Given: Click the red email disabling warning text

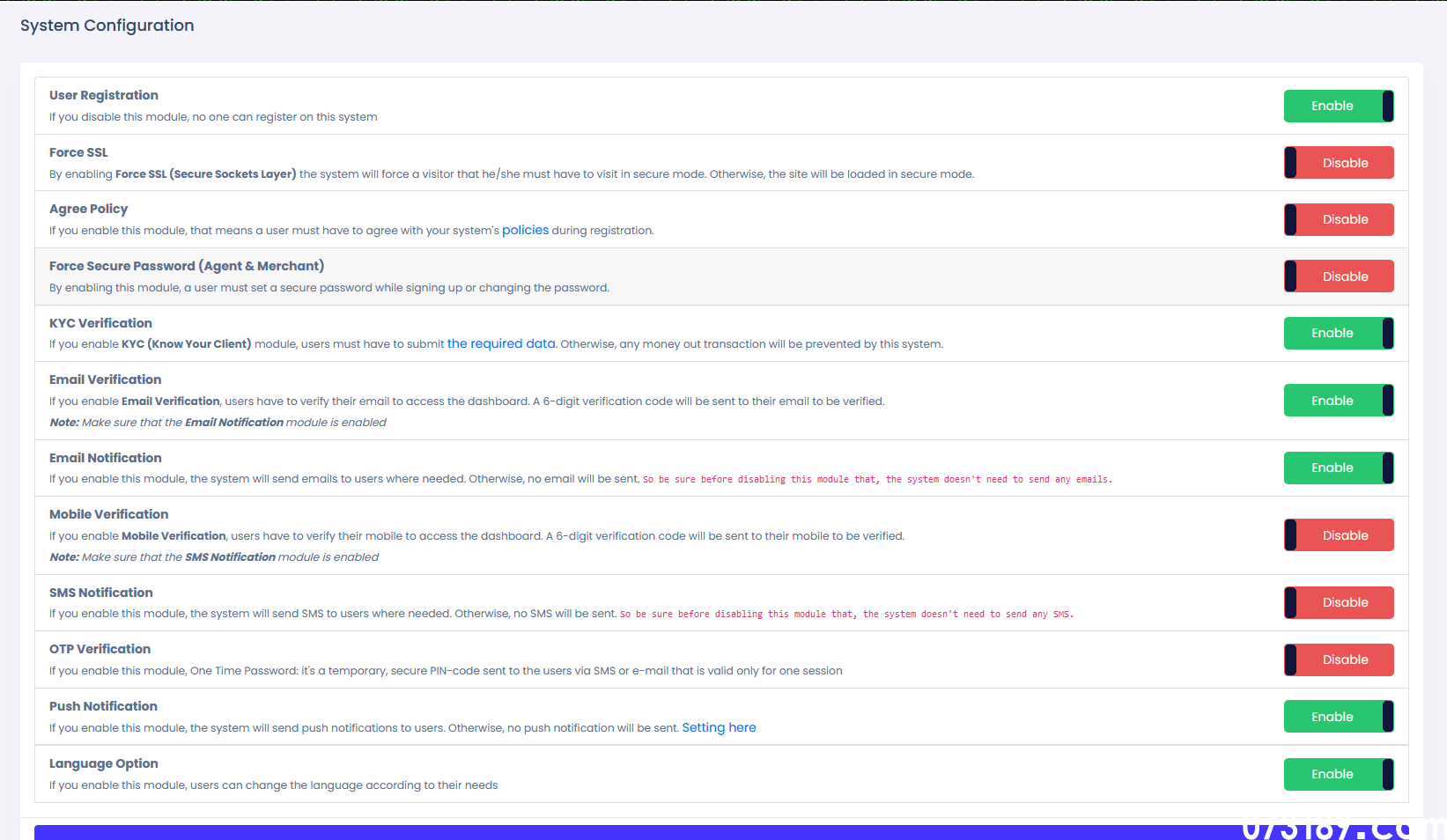Looking at the screenshot, I should tap(877, 480).
